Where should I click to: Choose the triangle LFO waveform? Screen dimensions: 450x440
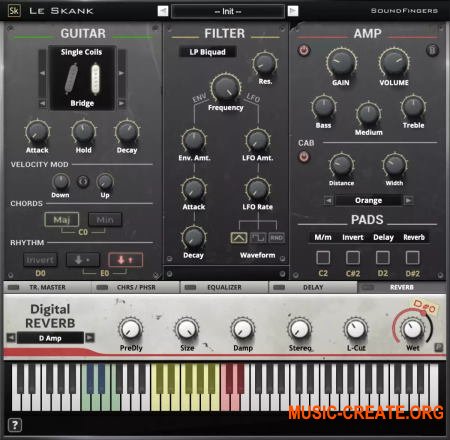tap(239, 238)
